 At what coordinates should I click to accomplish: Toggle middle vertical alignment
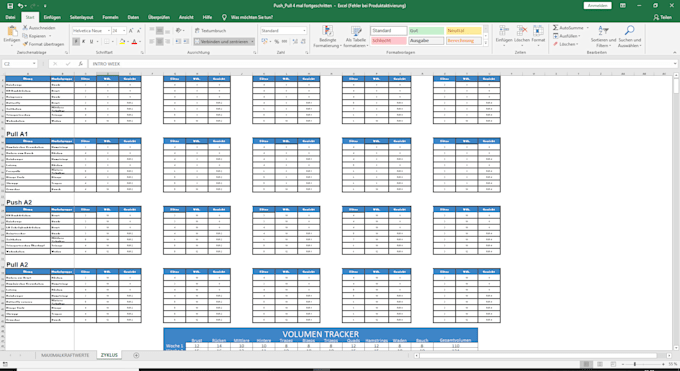(x=160, y=31)
